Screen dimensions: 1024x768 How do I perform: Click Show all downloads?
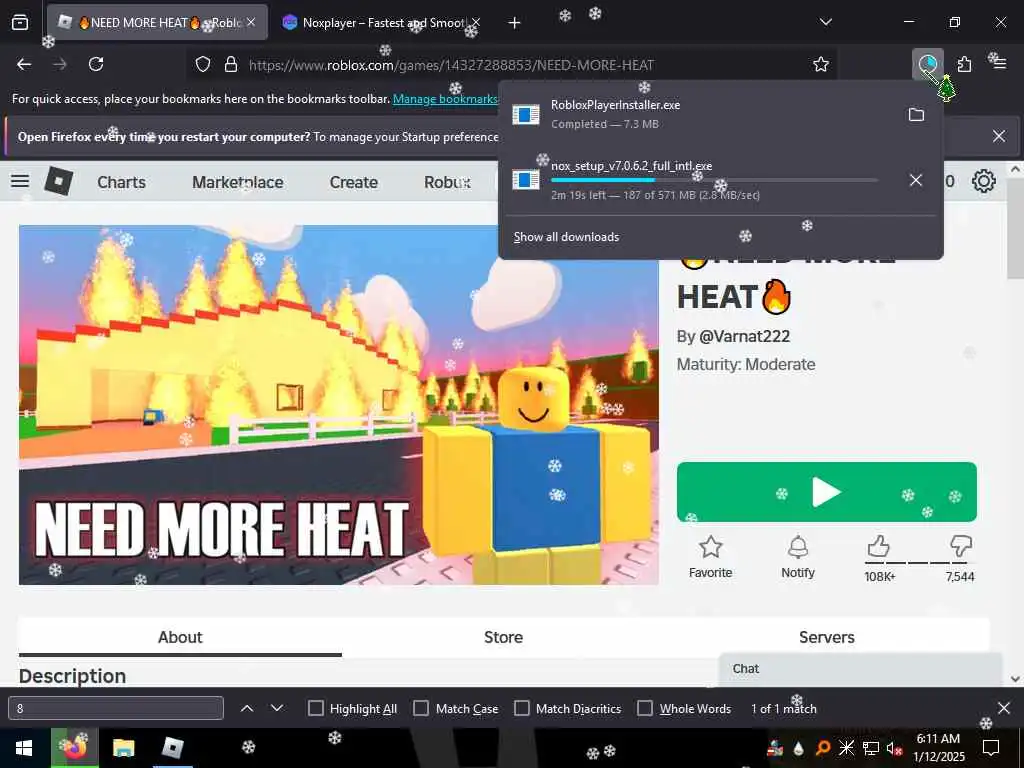[x=566, y=237]
